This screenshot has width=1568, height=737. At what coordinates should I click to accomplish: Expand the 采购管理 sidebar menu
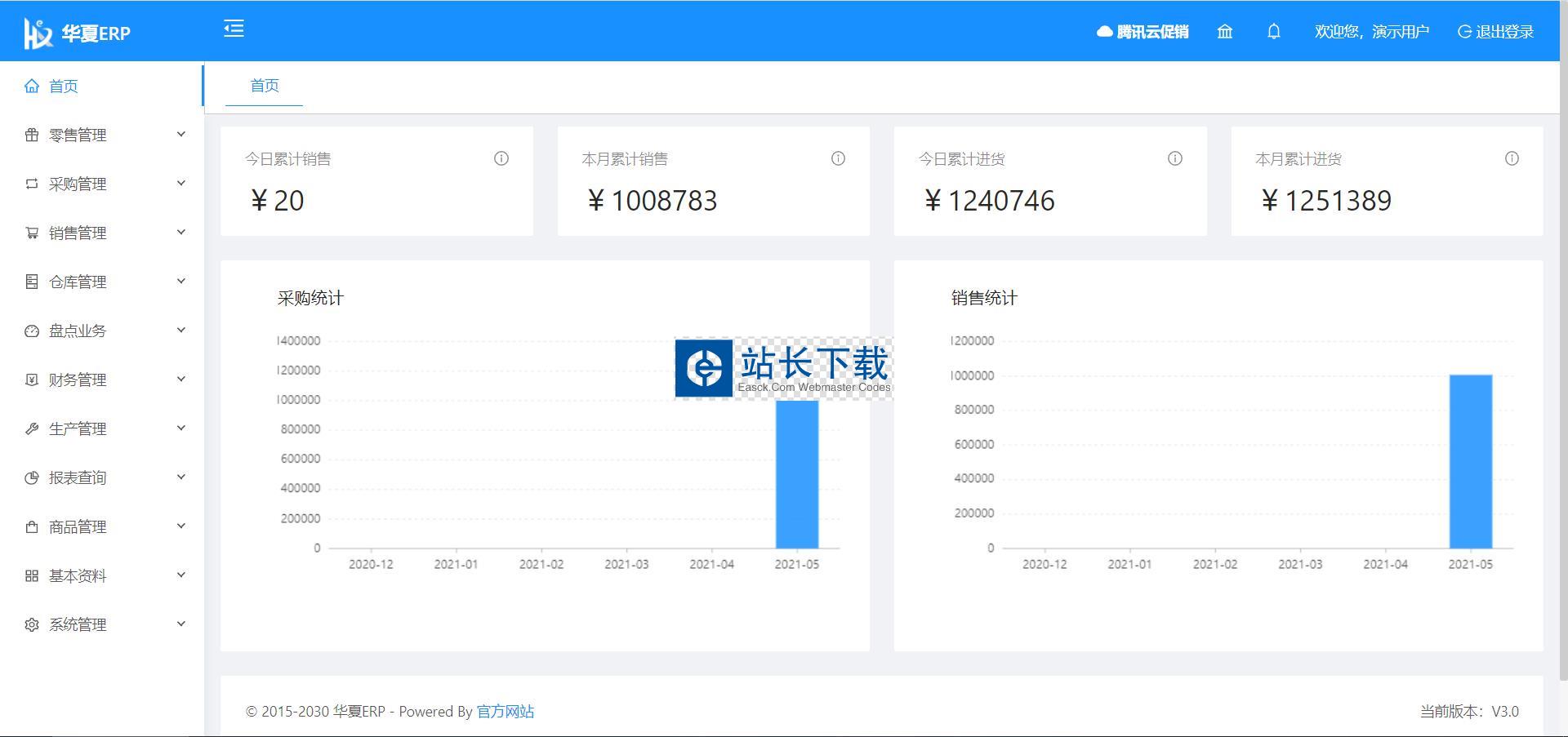coord(102,184)
